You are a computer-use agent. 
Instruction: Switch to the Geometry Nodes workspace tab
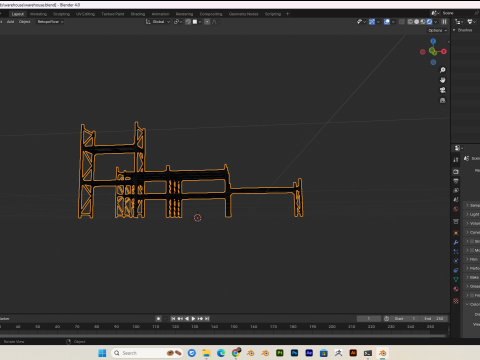(x=243, y=14)
